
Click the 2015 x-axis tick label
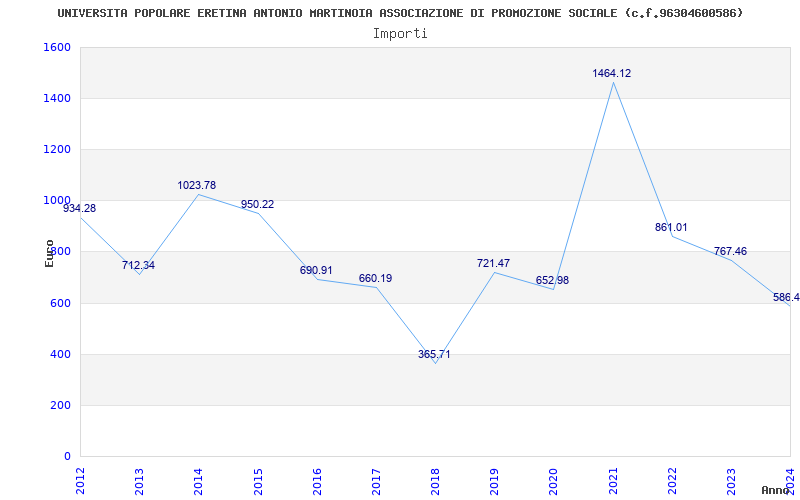pyautogui.click(x=258, y=481)
